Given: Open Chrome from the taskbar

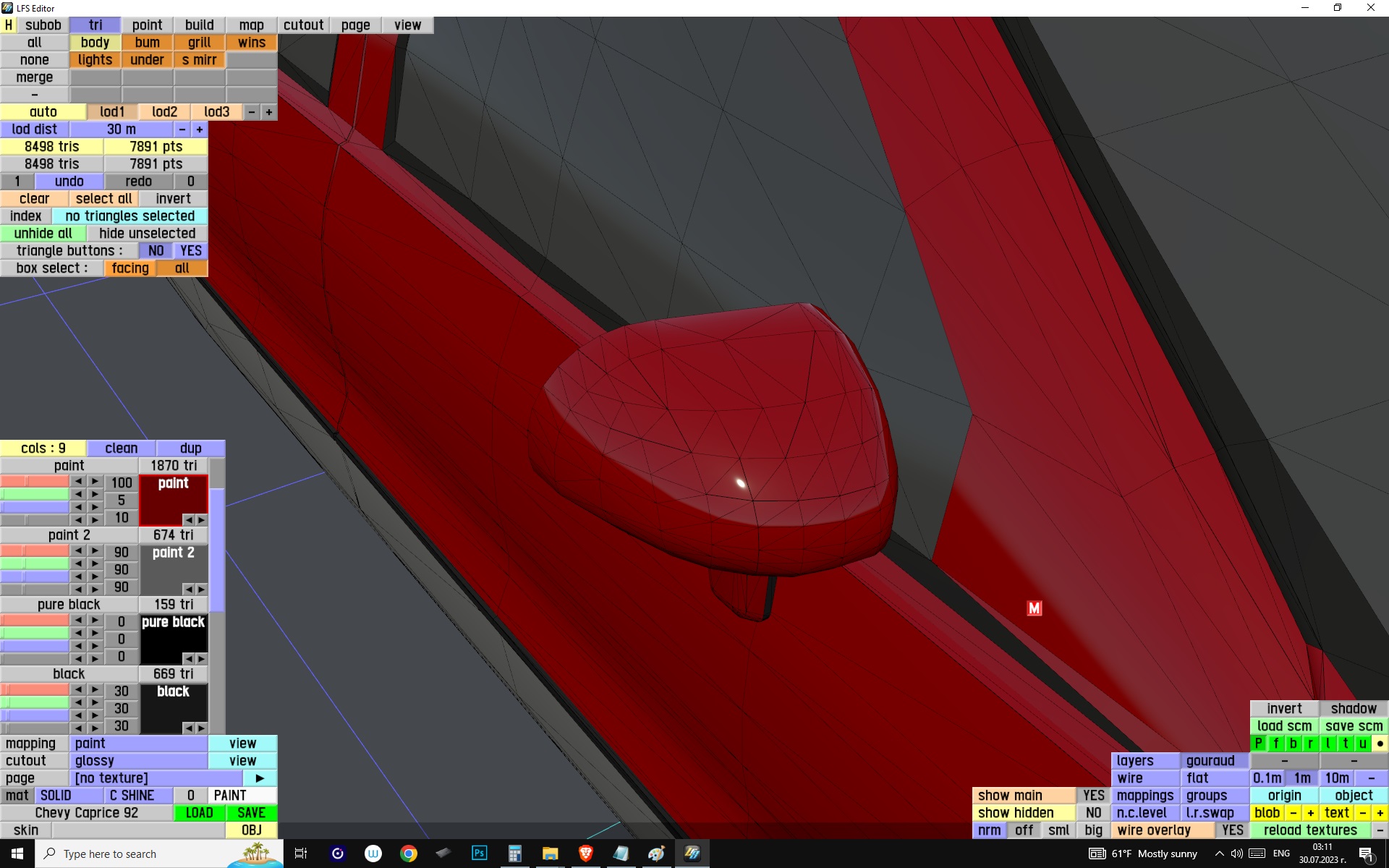Looking at the screenshot, I should [x=409, y=854].
